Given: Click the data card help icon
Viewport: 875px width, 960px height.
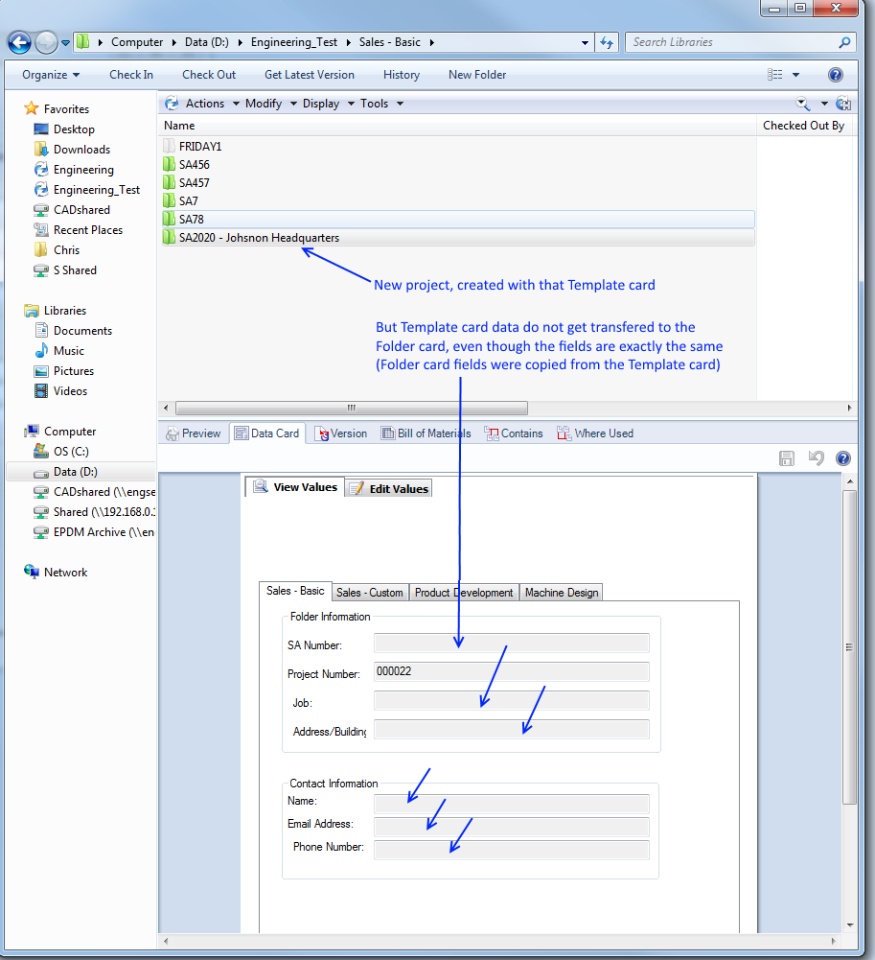Looking at the screenshot, I should coord(843,458).
